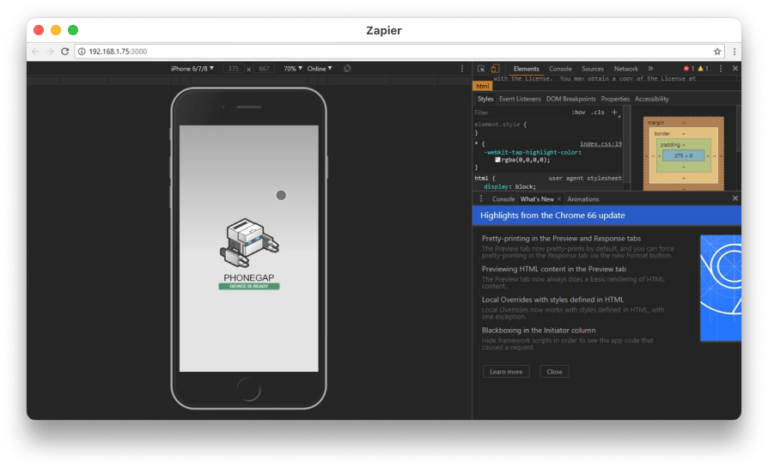
Task: Close the bottom drawer panel
Action: point(735,198)
